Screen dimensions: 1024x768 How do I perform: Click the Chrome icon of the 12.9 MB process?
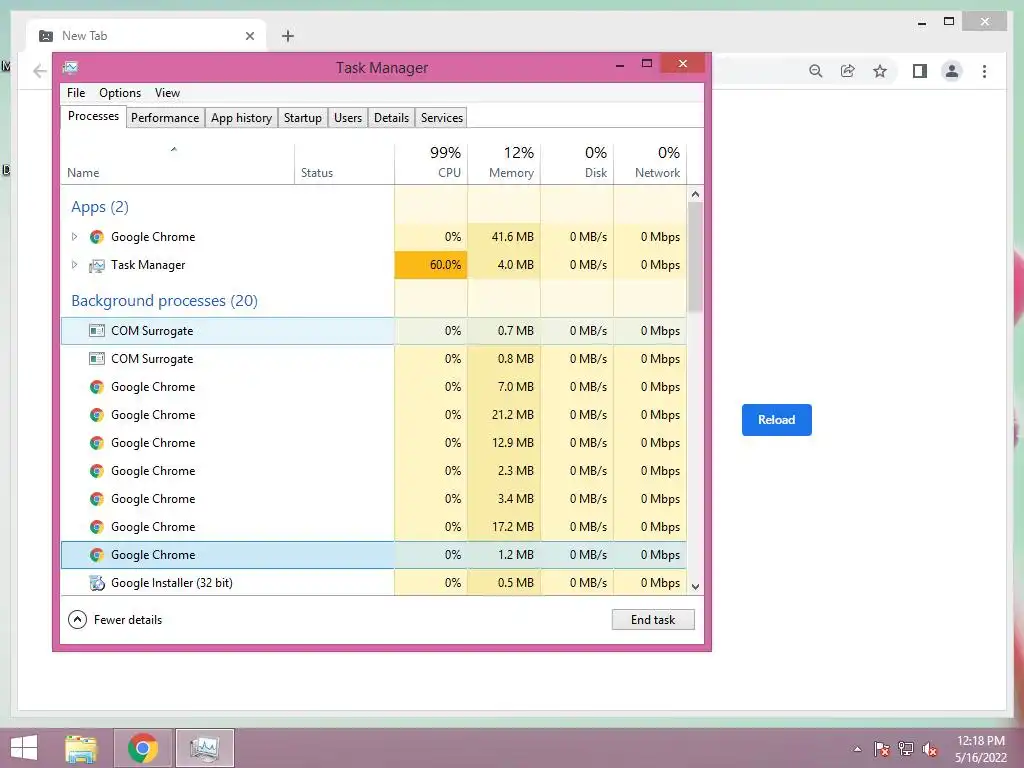[x=97, y=443]
